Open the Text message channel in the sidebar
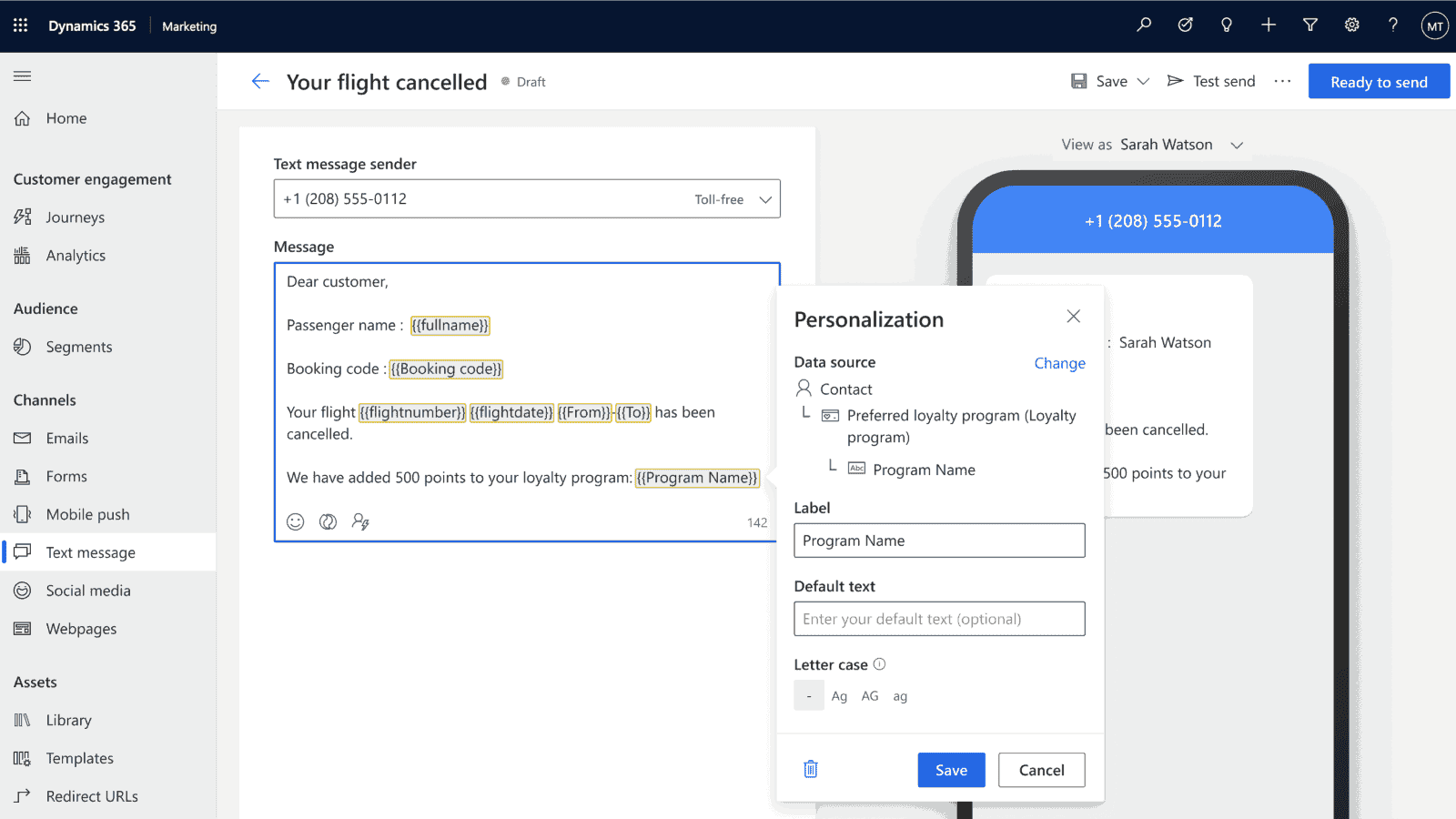 click(x=90, y=551)
